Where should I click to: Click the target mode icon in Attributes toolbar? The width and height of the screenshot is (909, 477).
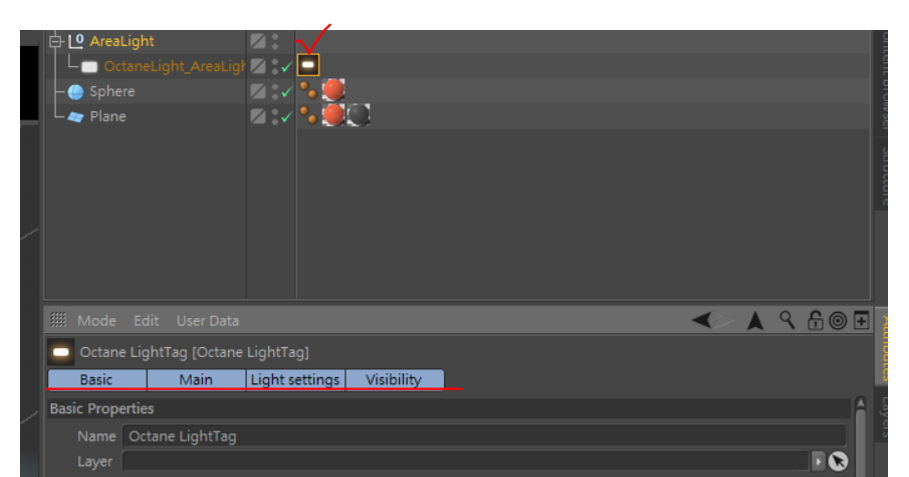[x=838, y=321]
